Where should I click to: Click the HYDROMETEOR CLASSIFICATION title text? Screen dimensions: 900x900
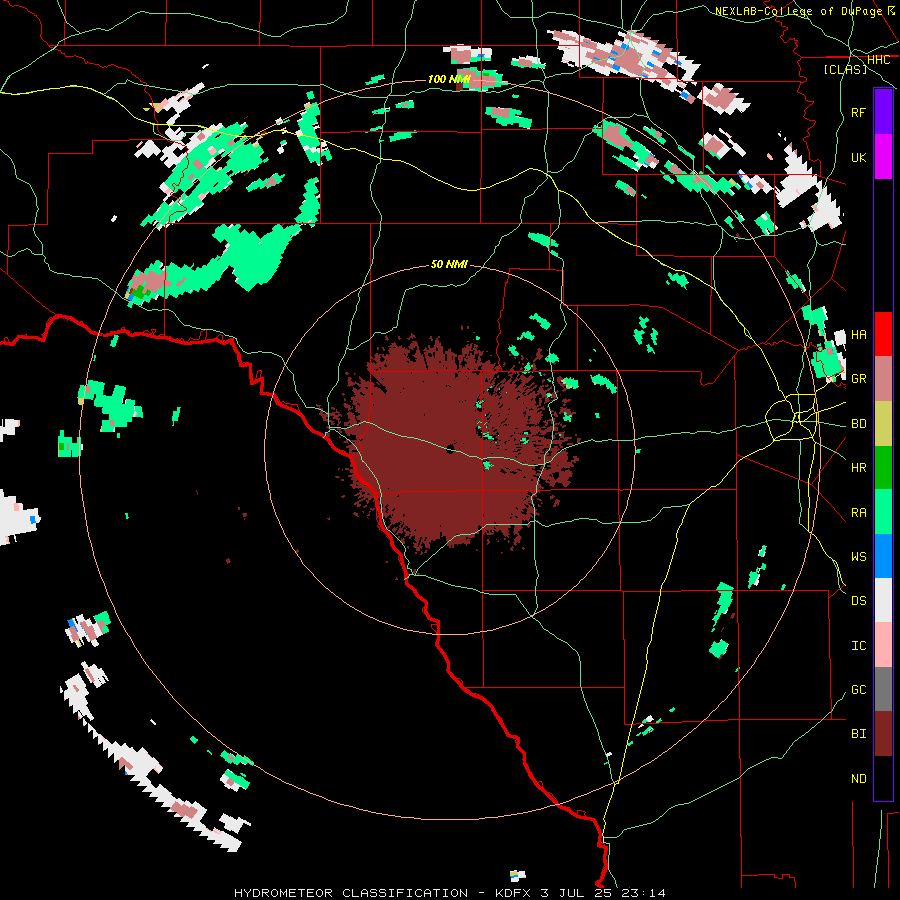(x=351, y=893)
